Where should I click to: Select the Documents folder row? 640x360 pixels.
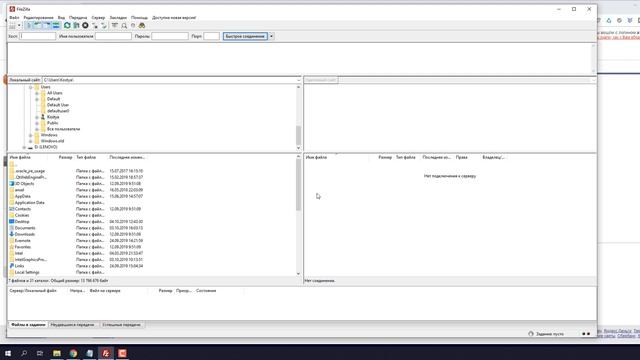click(151, 228)
